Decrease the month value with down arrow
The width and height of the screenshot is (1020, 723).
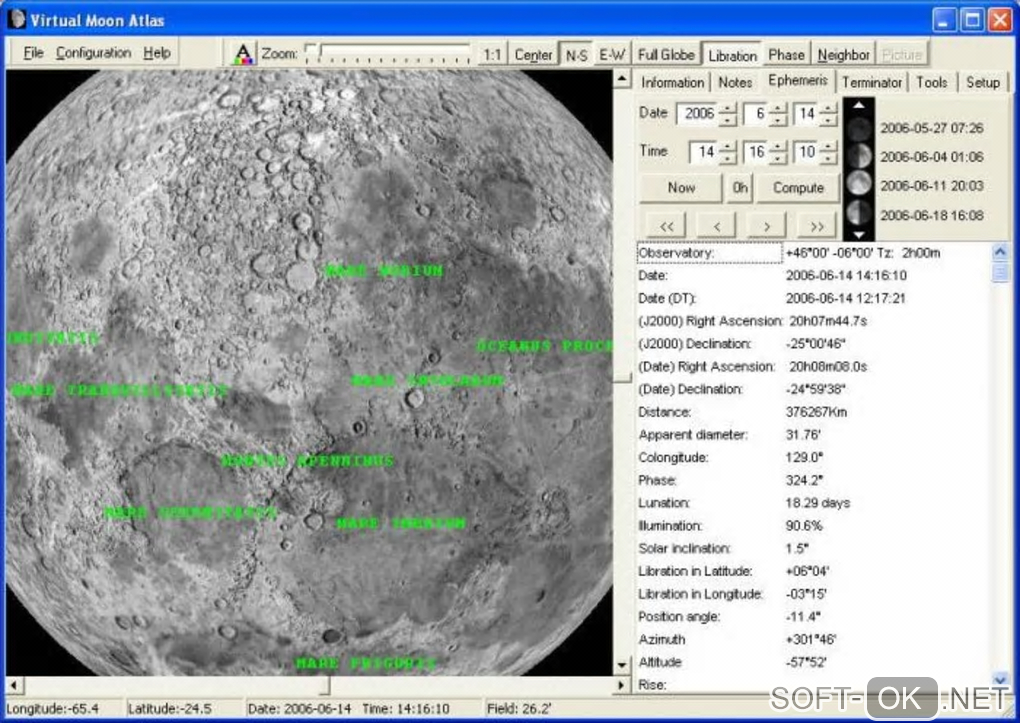[778, 120]
